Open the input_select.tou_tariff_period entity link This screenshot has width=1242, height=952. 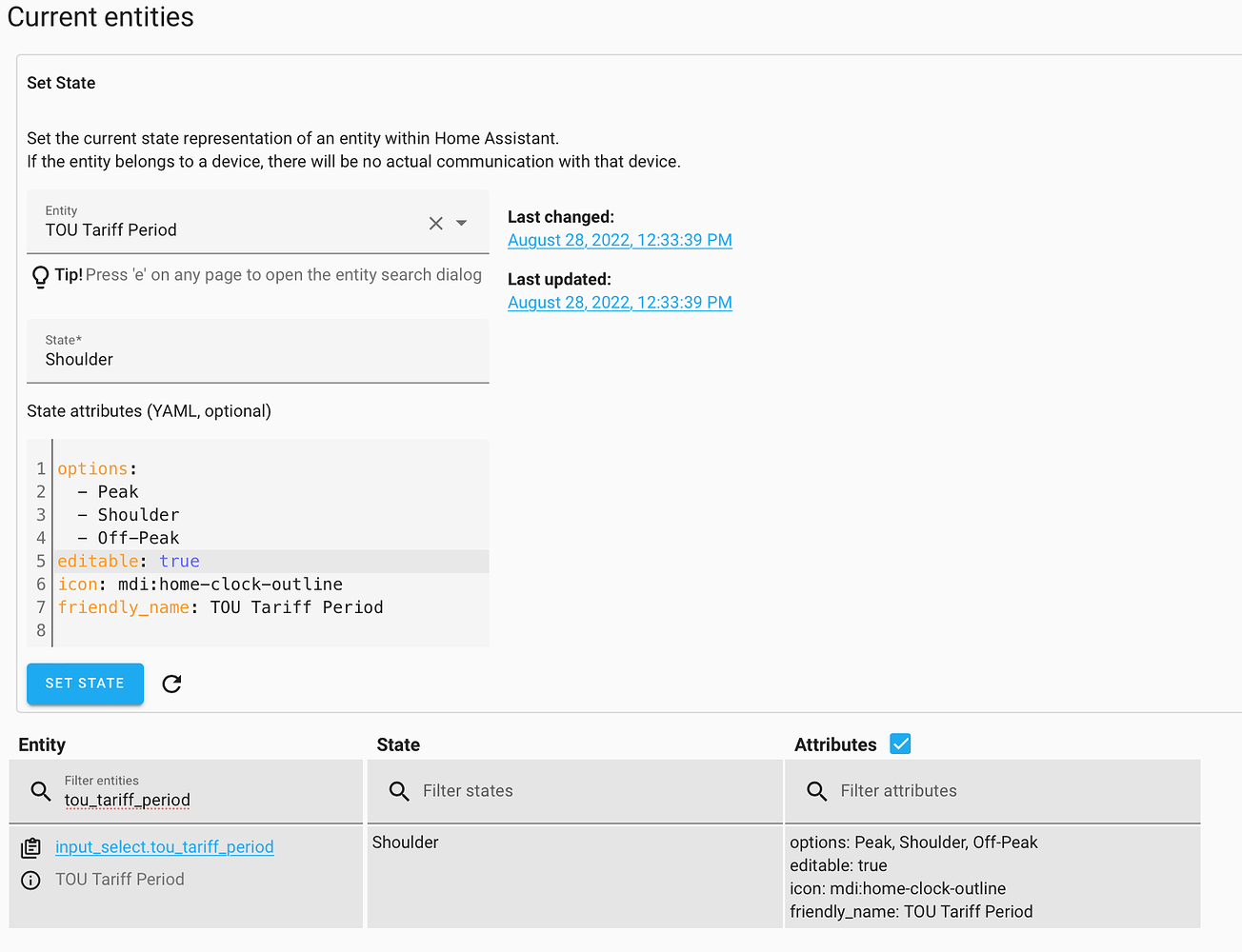click(x=163, y=846)
